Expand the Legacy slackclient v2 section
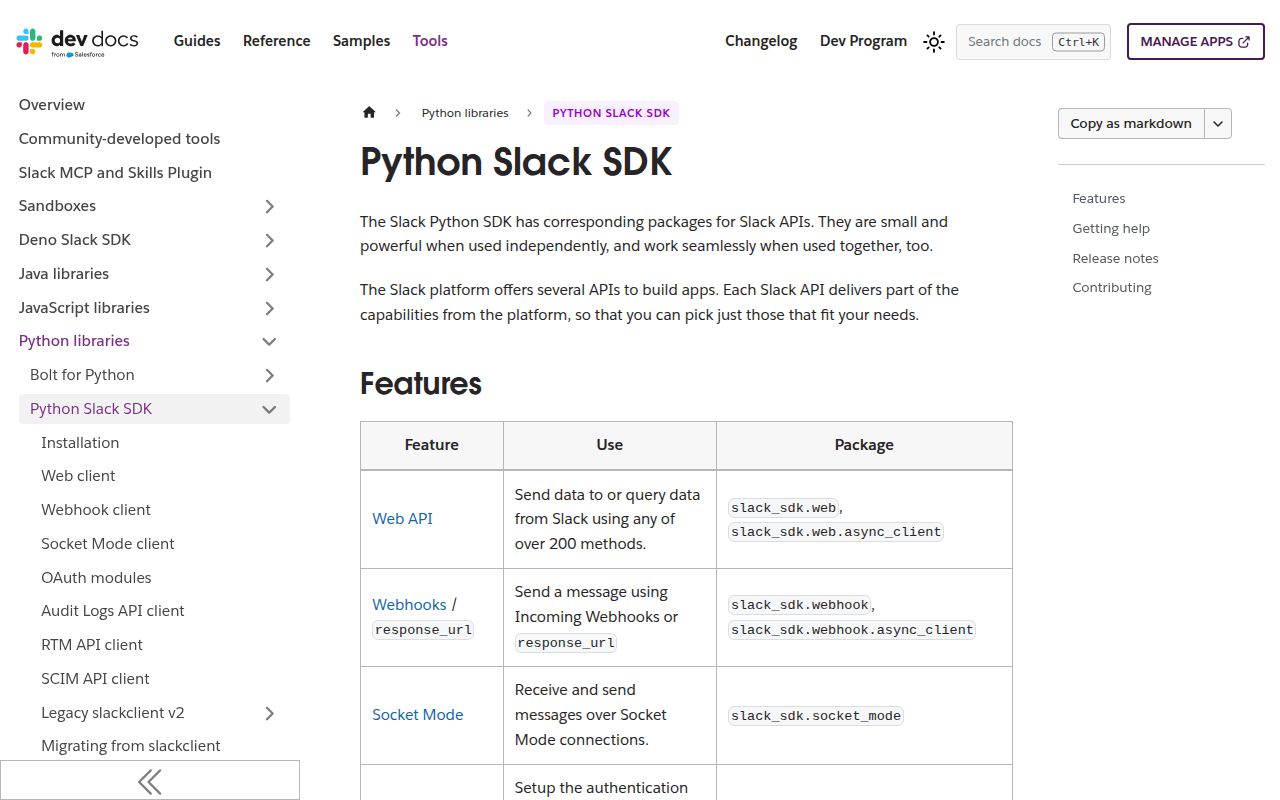Screen dimensions: 1280x800 269,713
